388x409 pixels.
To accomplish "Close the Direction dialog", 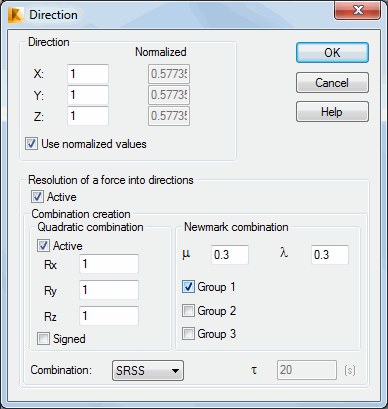I will [x=358, y=10].
